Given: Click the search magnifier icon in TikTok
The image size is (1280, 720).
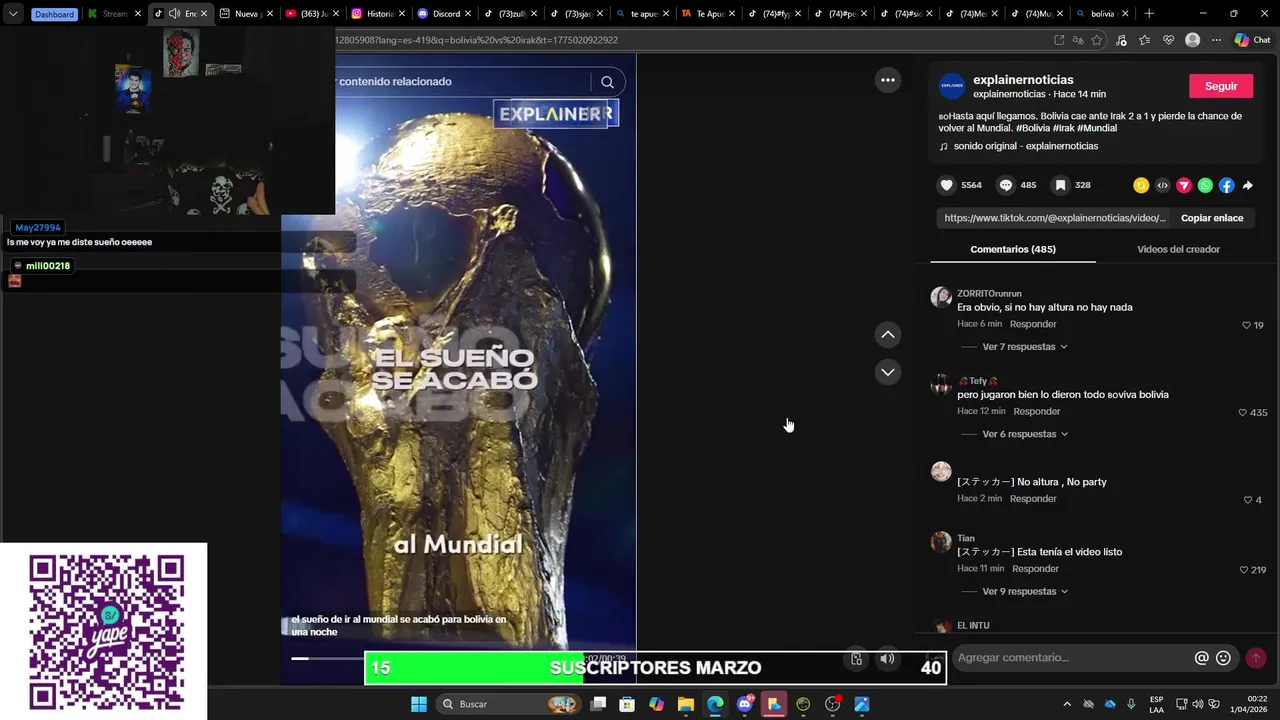Looking at the screenshot, I should [x=607, y=82].
